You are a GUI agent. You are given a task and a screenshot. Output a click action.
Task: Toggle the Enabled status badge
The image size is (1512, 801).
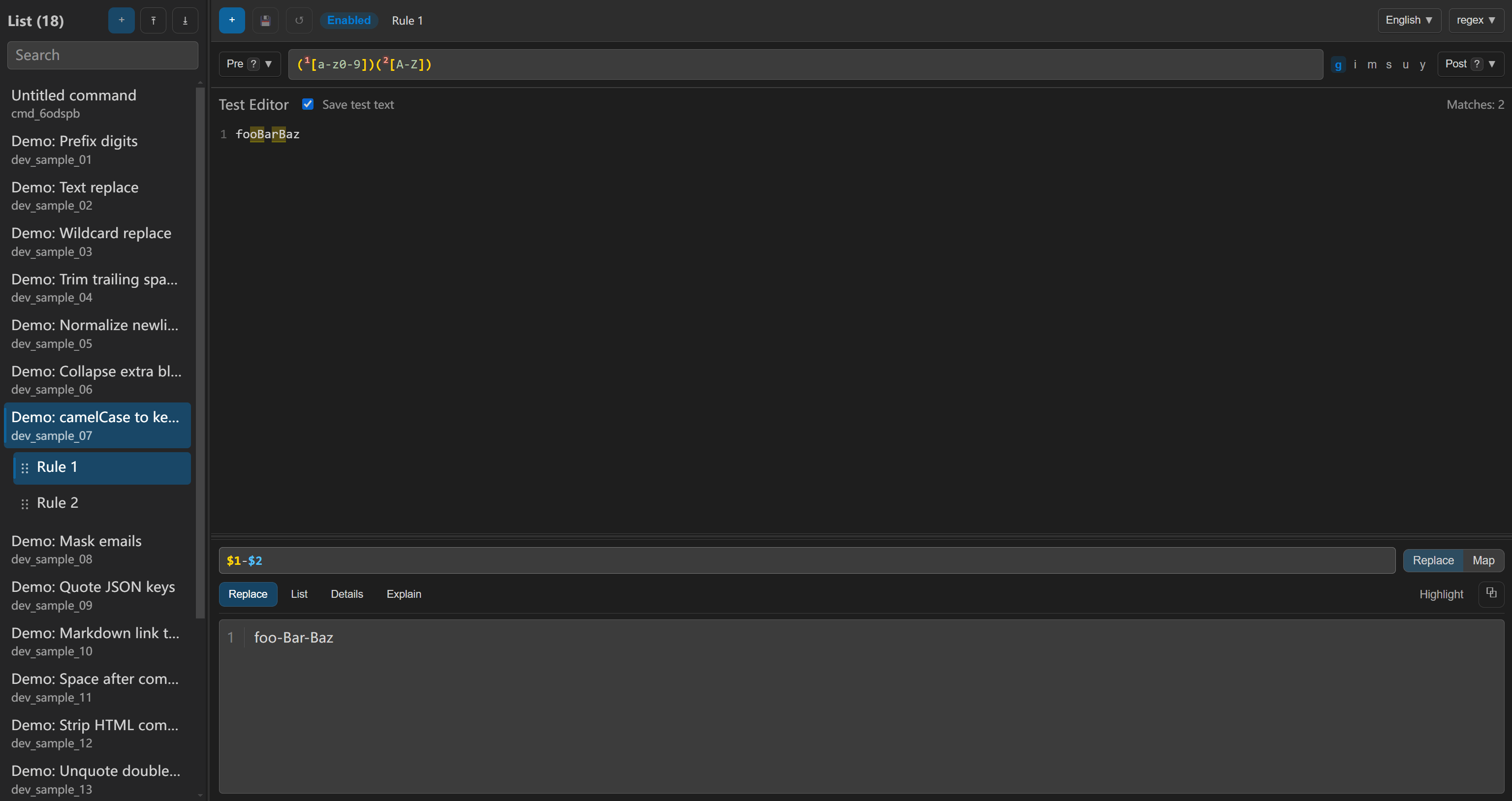coord(348,21)
